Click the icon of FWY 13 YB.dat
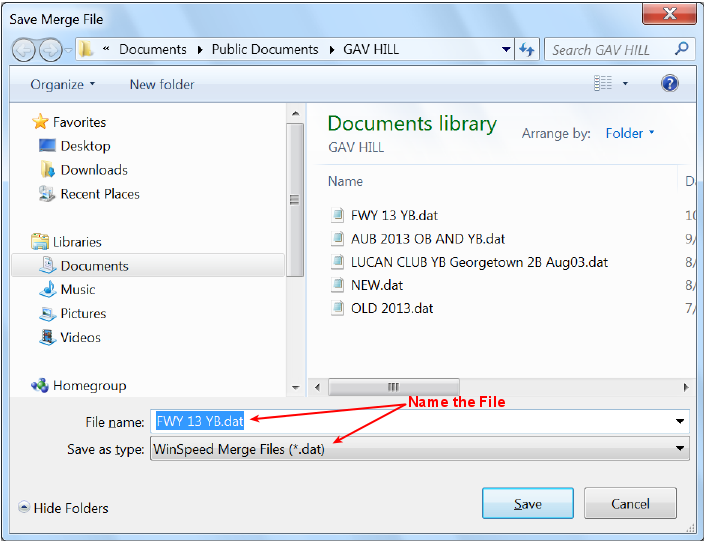 [x=337, y=215]
